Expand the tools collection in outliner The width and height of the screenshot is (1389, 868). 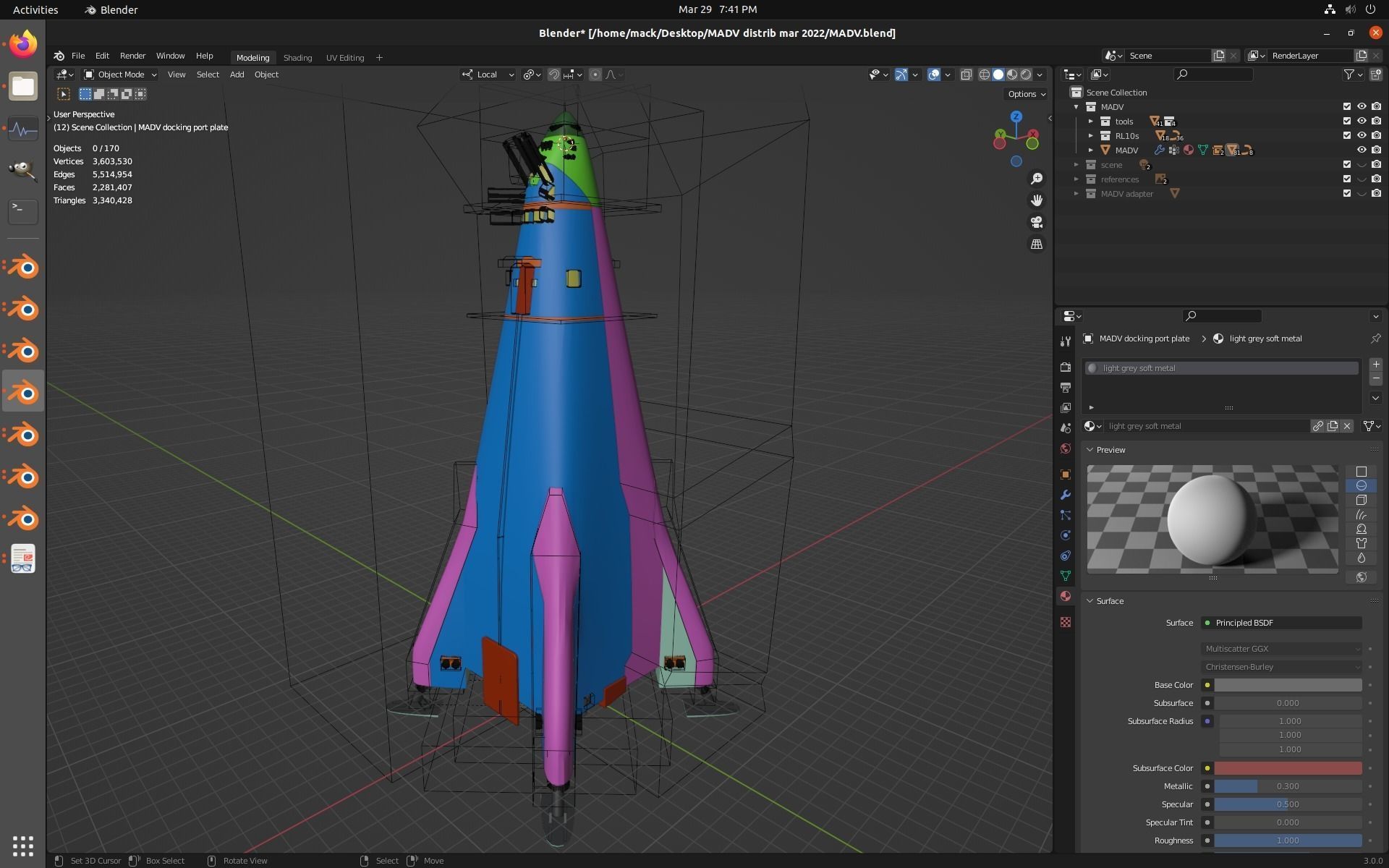1091,122
